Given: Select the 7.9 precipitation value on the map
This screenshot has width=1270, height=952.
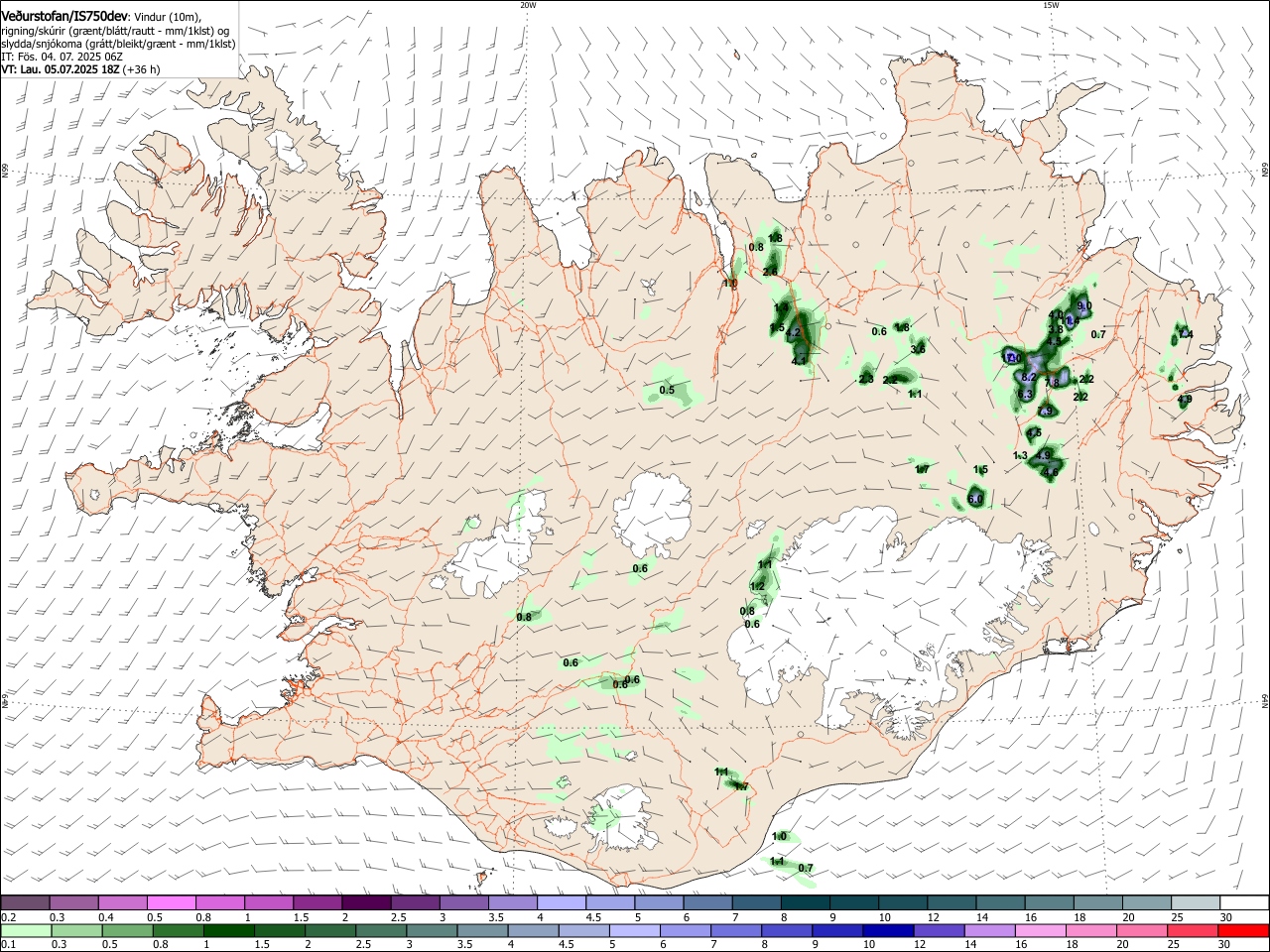Looking at the screenshot, I should click(x=1045, y=411).
